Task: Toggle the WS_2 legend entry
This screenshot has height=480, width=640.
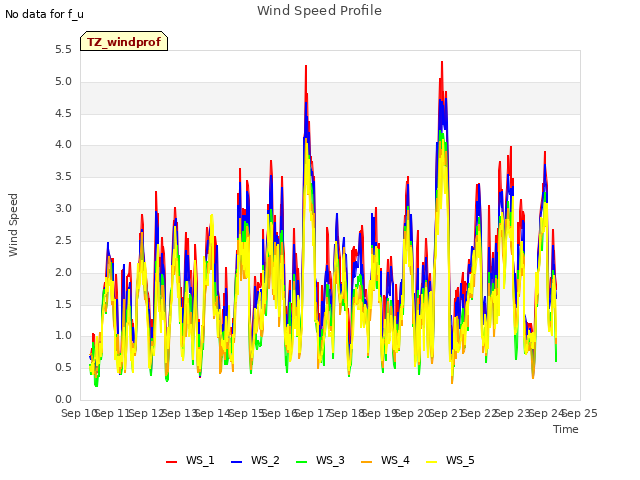Action: pyautogui.click(x=255, y=460)
